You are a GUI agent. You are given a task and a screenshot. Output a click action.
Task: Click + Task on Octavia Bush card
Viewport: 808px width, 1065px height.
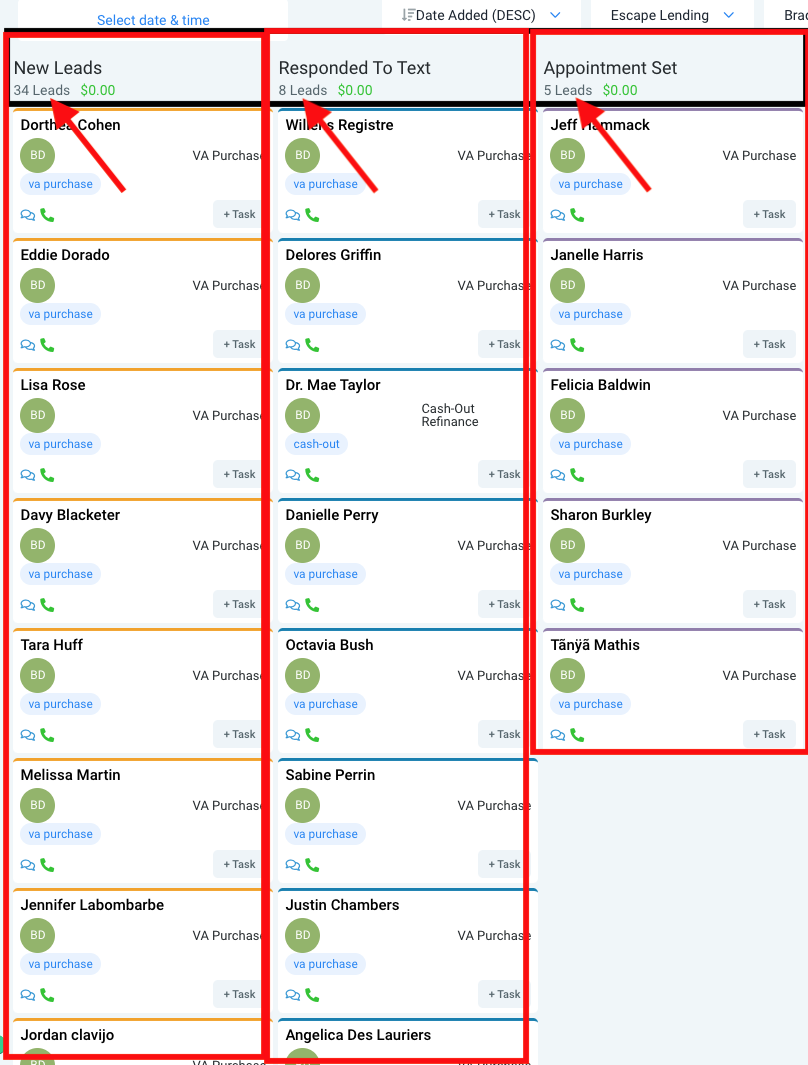[x=504, y=734]
